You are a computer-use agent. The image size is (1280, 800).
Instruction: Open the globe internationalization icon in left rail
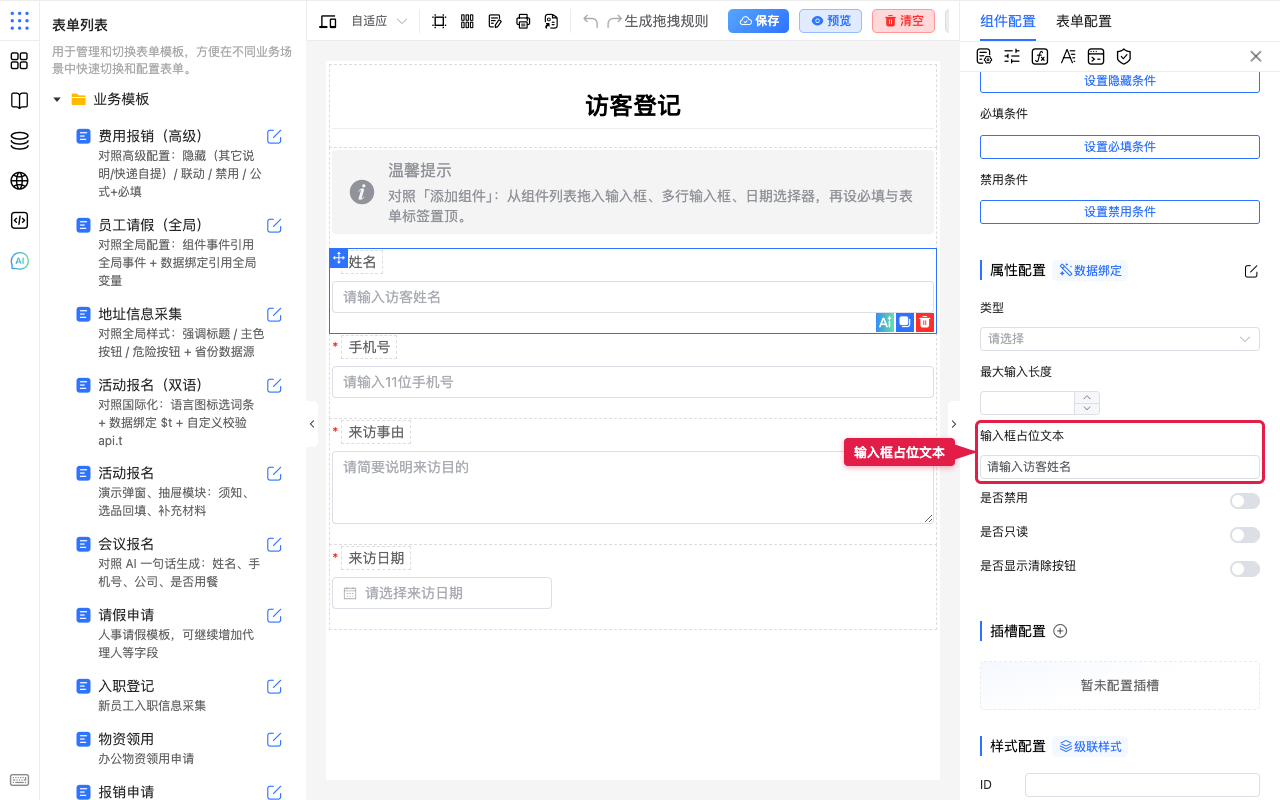click(19, 181)
